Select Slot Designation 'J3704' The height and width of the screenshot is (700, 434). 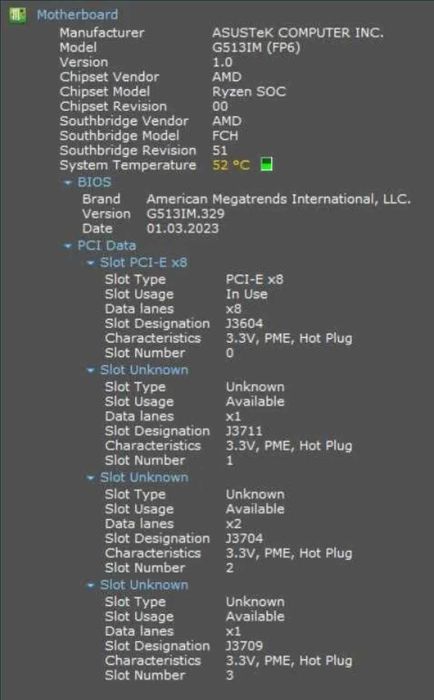pos(244,538)
